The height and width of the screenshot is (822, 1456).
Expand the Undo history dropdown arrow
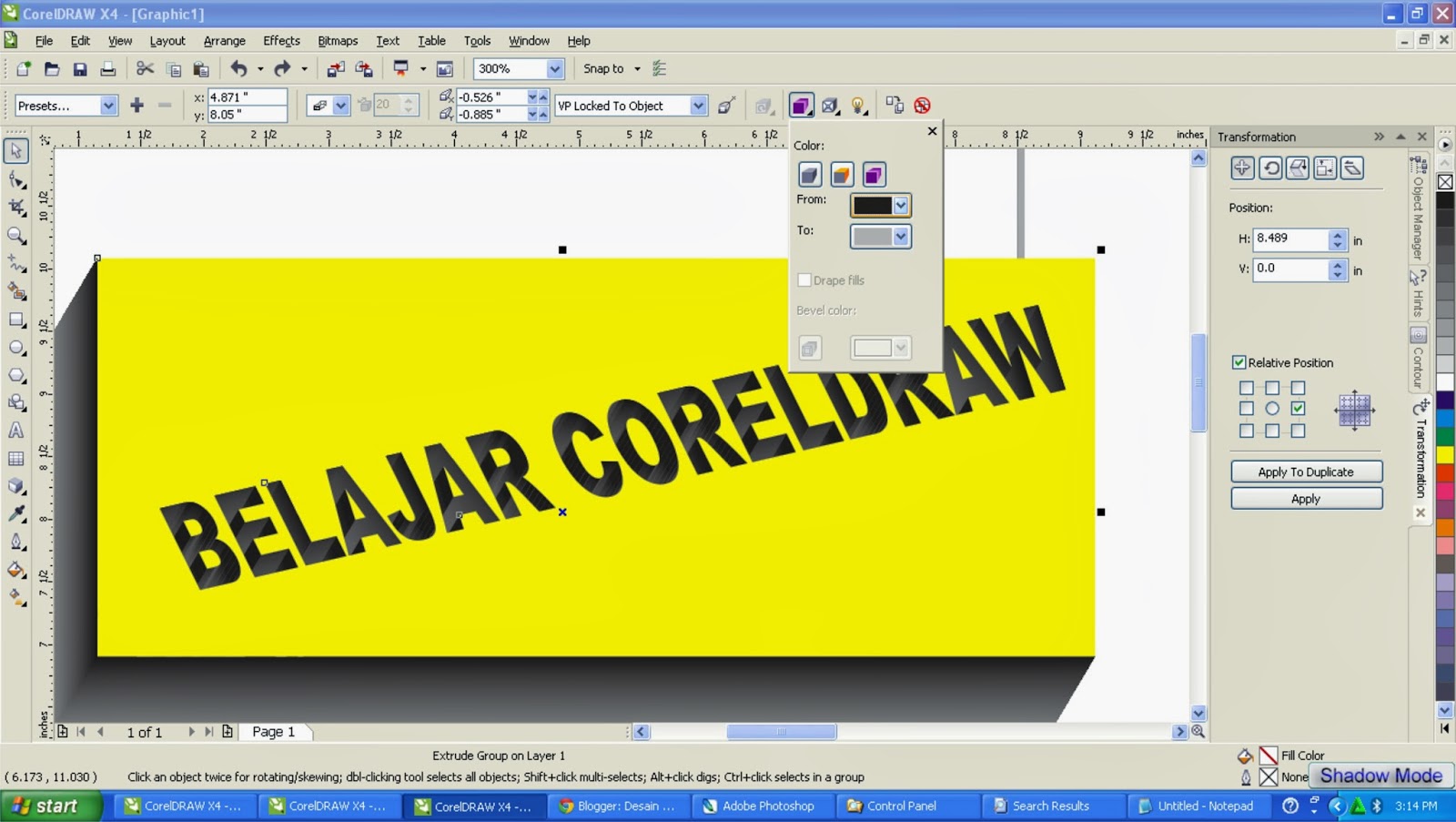260,68
